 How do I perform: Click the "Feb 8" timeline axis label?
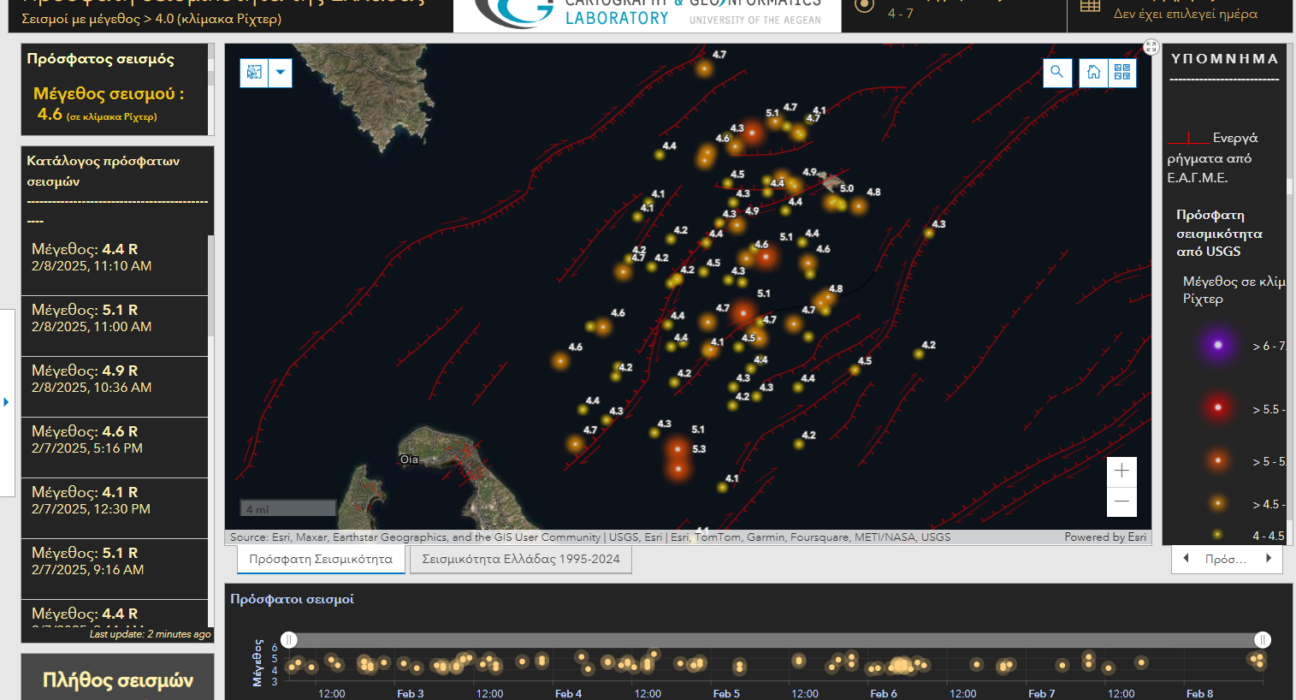1200,693
